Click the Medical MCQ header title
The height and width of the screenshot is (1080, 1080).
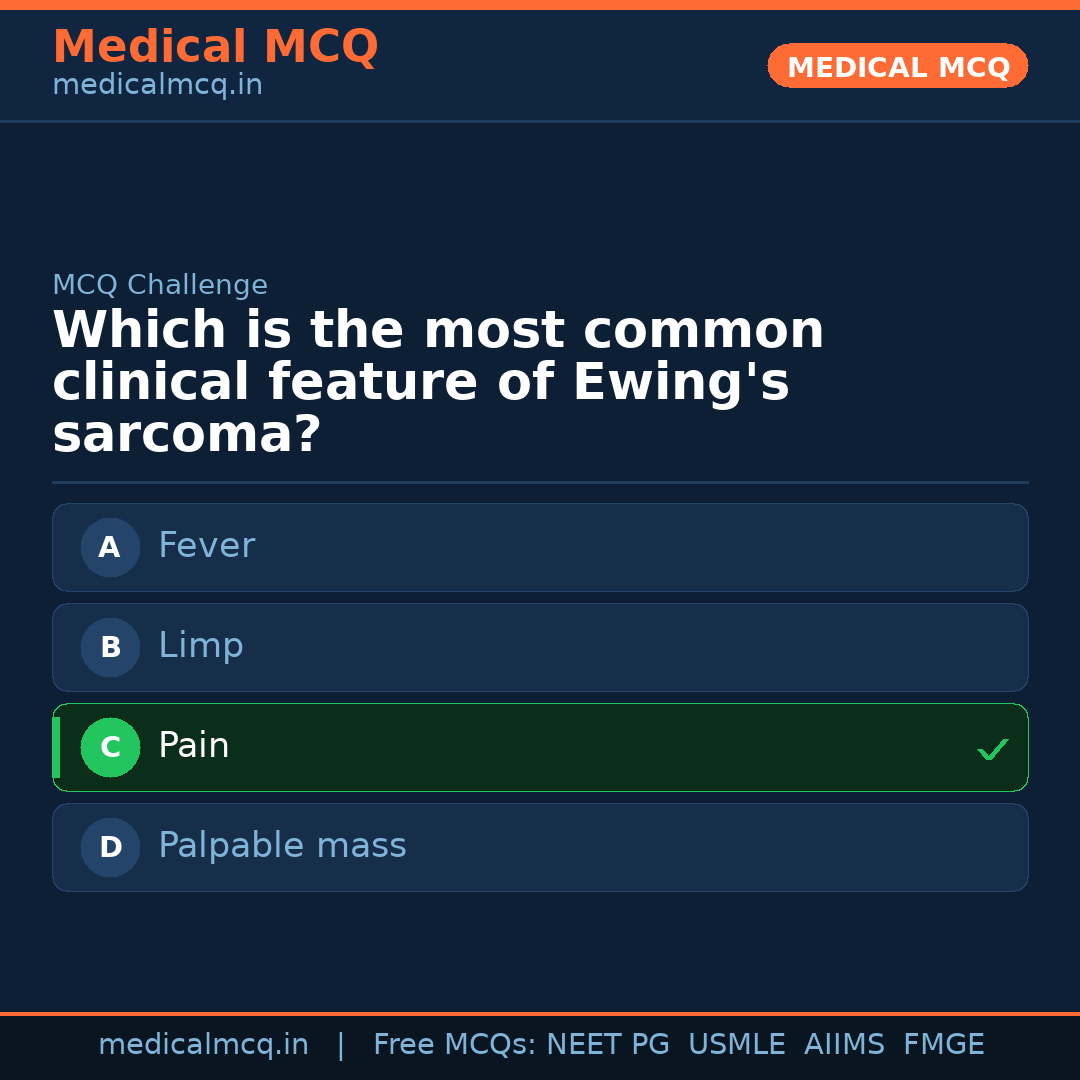tap(215, 47)
